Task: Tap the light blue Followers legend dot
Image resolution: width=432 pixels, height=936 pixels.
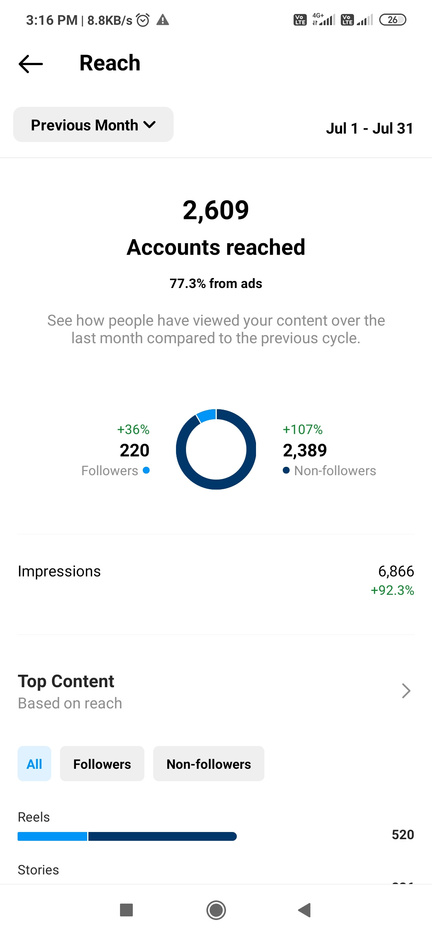Action: coord(146,470)
